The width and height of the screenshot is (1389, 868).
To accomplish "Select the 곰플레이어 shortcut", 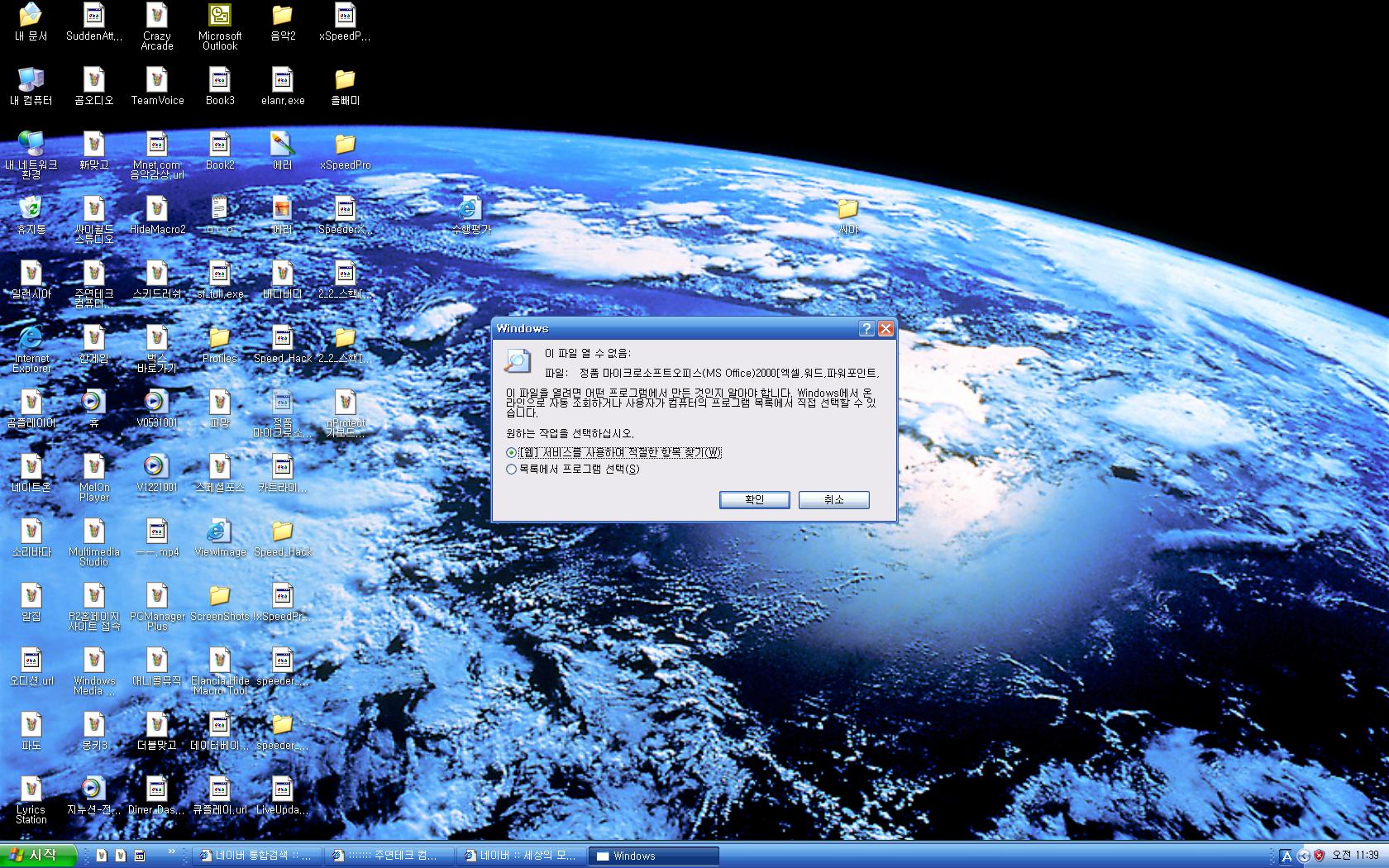I will click(31, 409).
